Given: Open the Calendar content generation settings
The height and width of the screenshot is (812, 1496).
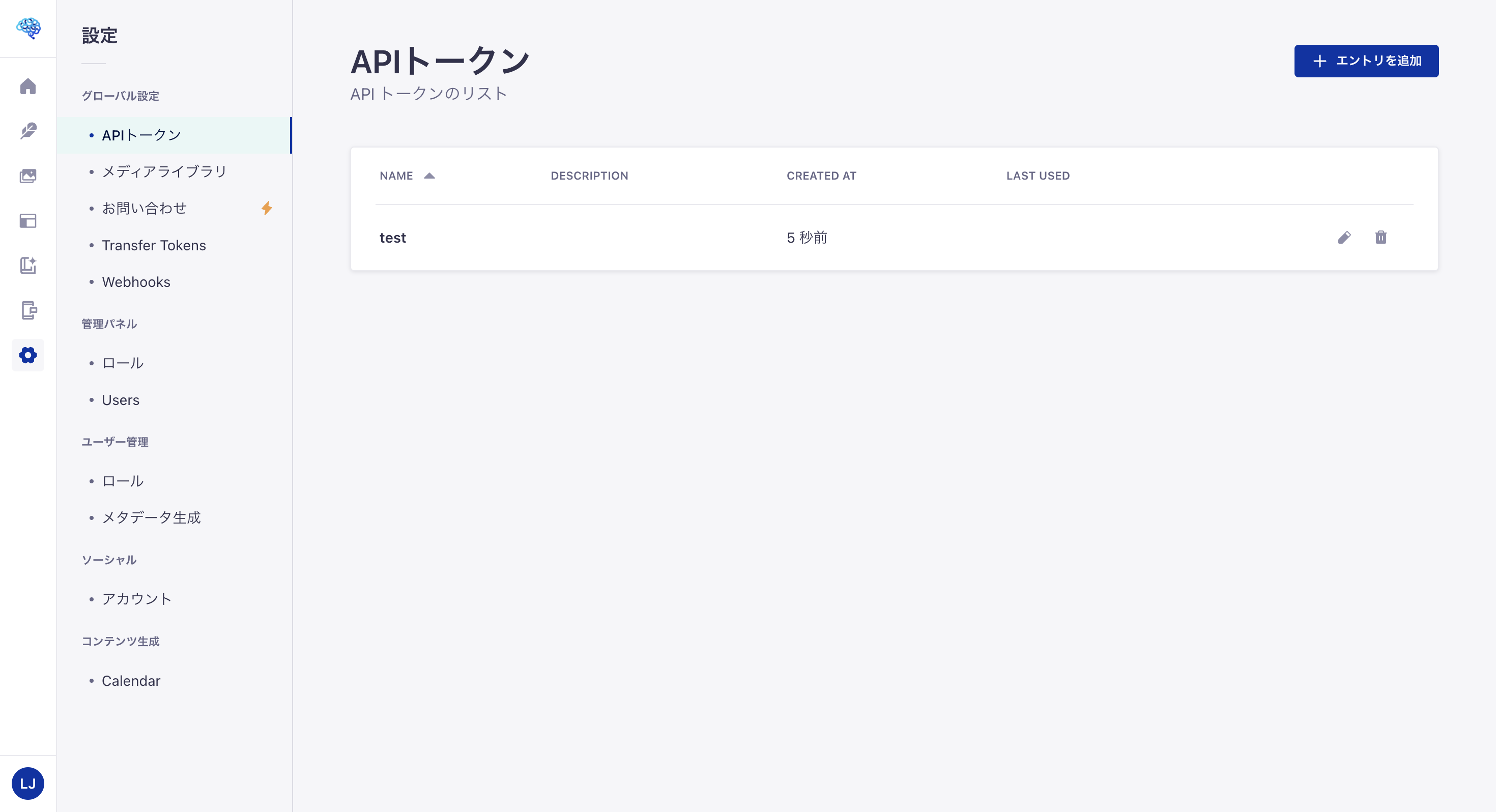Looking at the screenshot, I should tap(131, 680).
